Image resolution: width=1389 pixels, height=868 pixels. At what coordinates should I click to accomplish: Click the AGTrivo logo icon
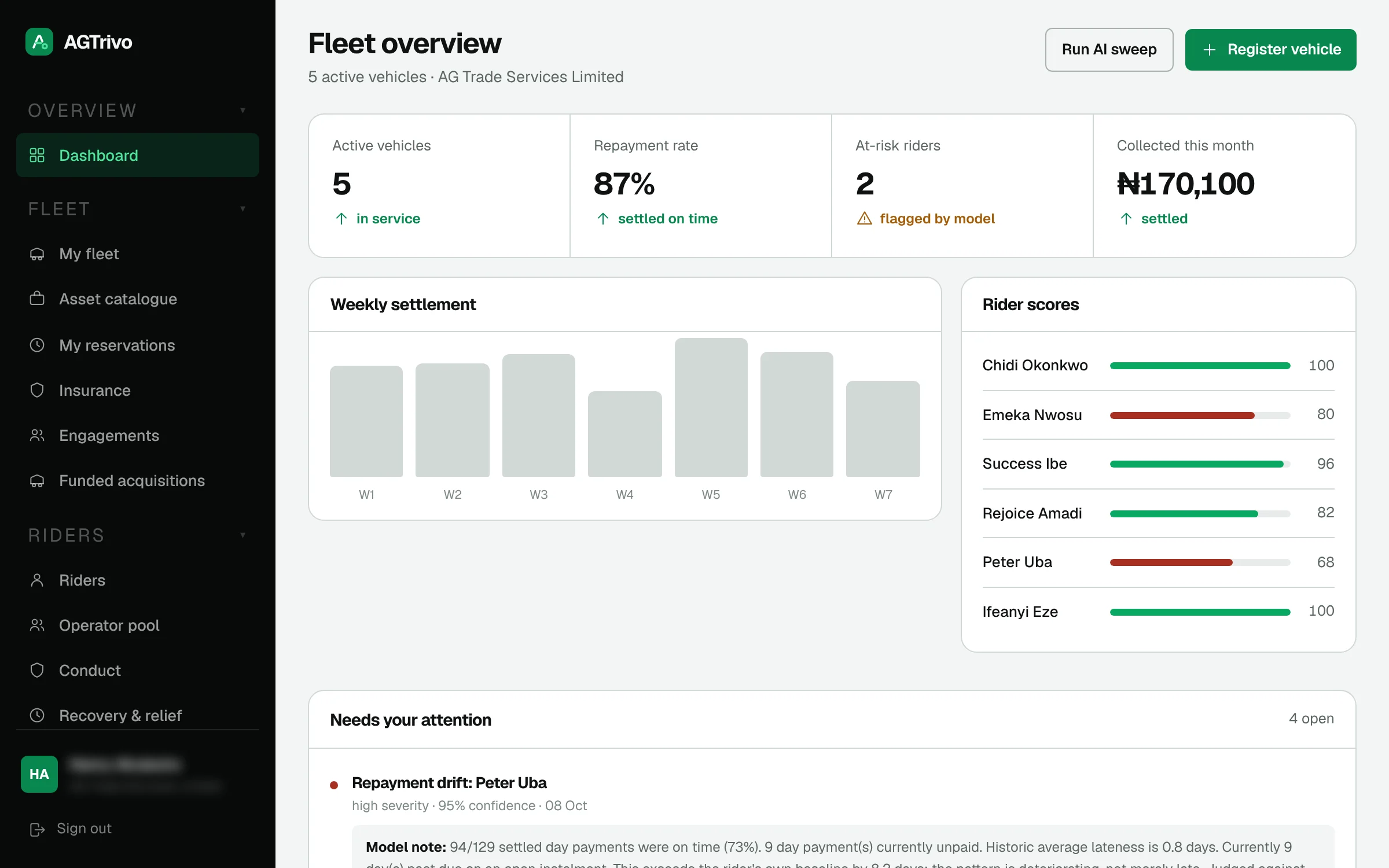(39, 42)
